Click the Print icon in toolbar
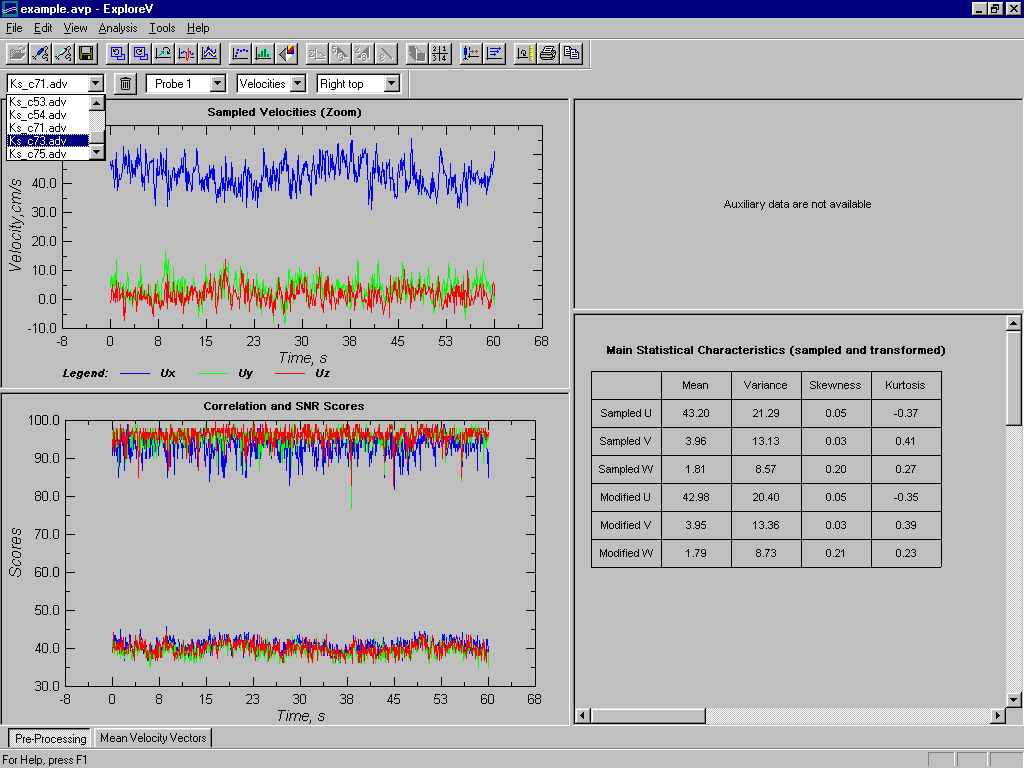This screenshot has height=768, width=1024. coord(547,53)
